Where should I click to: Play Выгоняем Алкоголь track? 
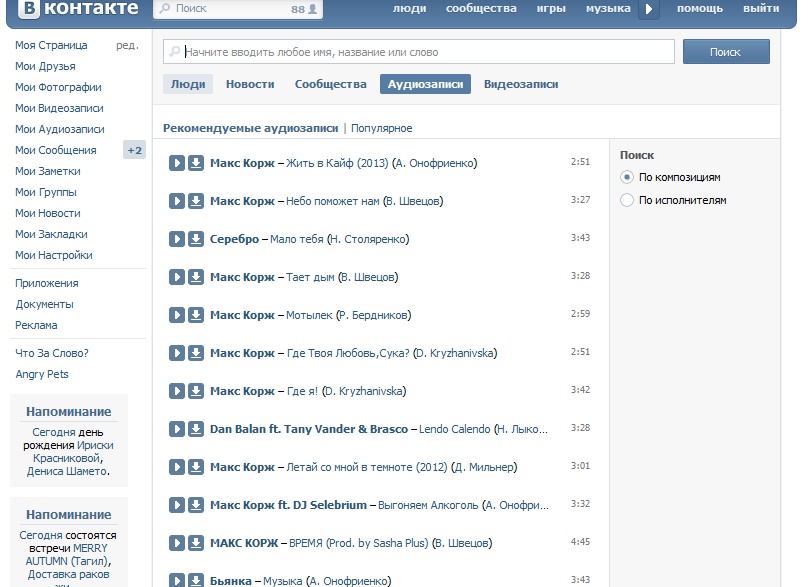point(176,505)
